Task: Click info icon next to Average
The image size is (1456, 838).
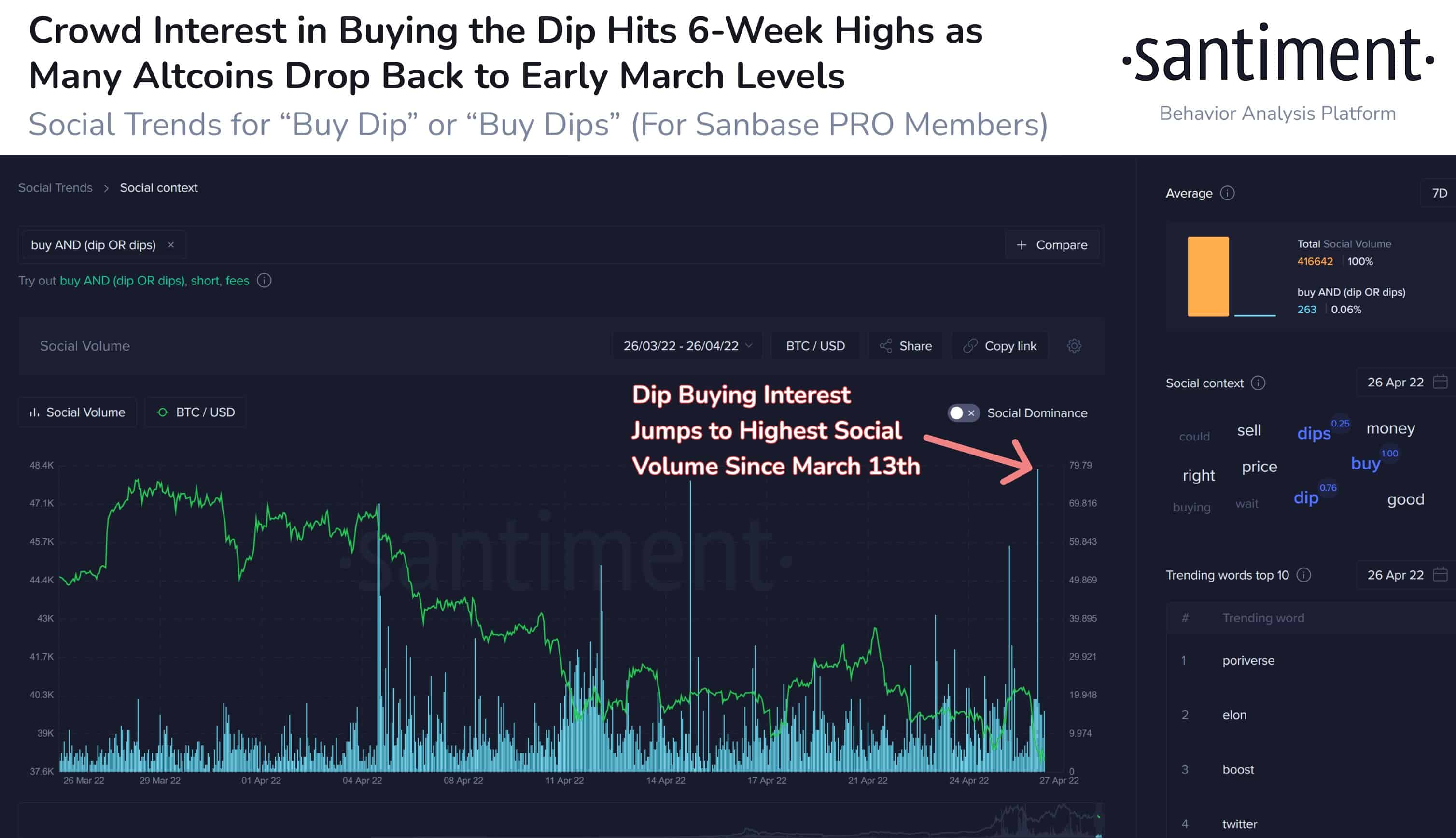Action: click(x=1227, y=193)
